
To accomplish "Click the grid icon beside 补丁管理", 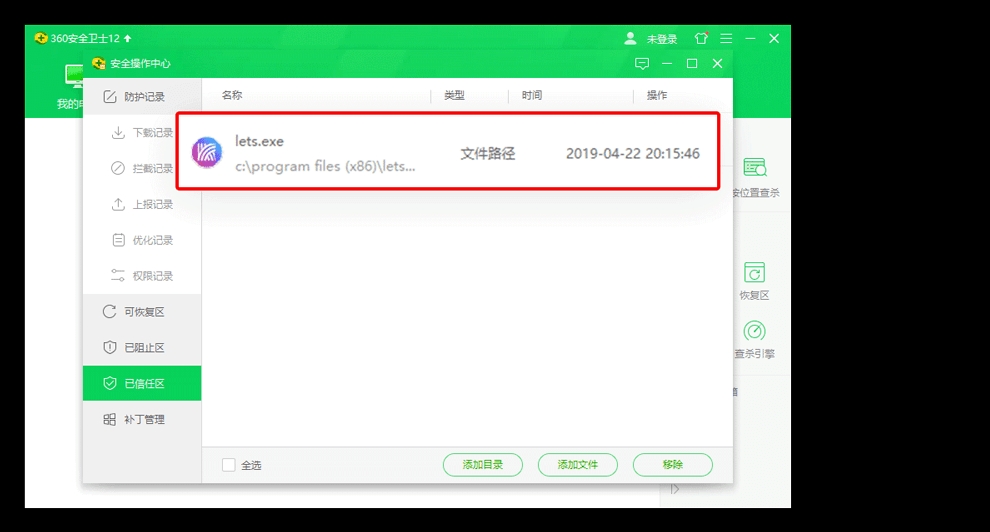I will tap(109, 419).
